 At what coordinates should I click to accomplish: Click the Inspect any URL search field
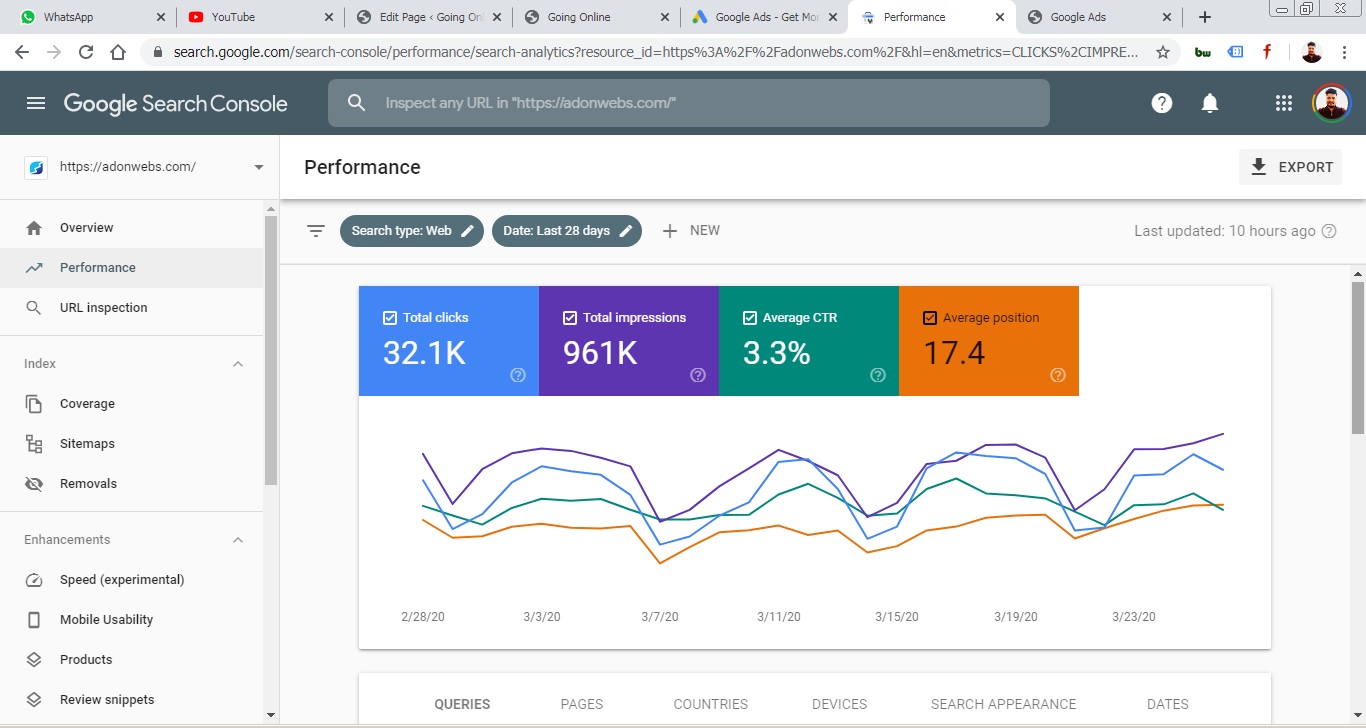[689, 103]
